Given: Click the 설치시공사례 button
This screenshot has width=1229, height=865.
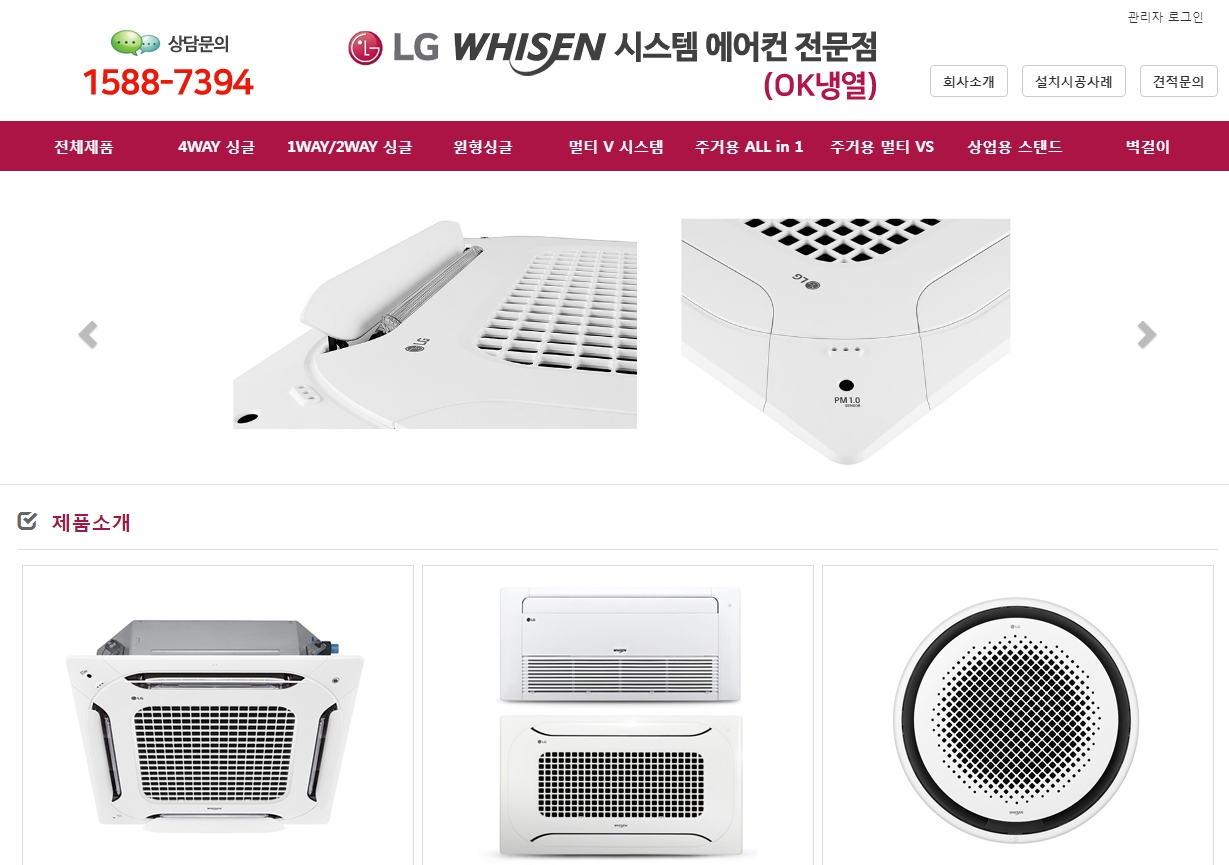Looking at the screenshot, I should pyautogui.click(x=1074, y=81).
